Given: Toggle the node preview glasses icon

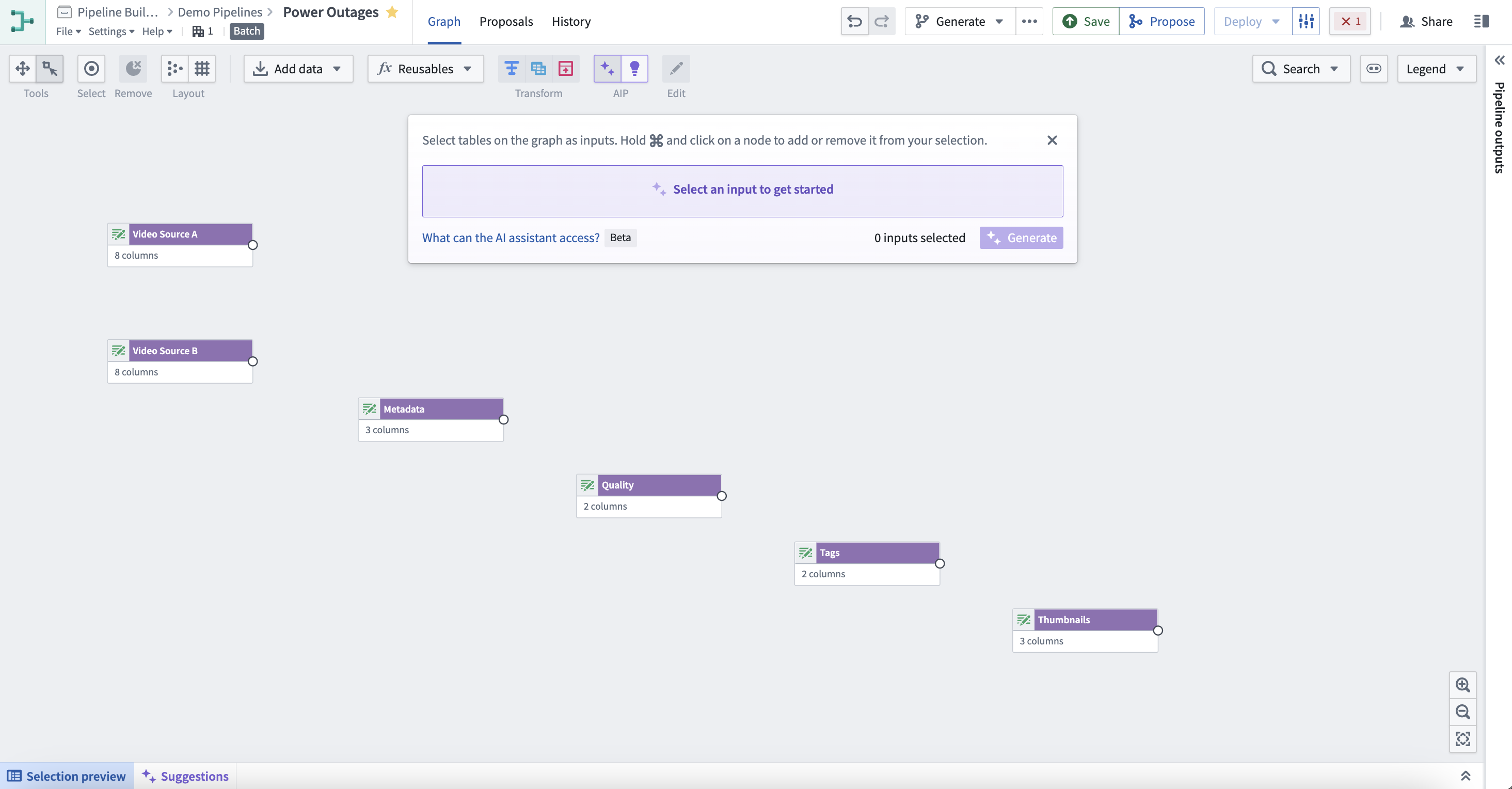Looking at the screenshot, I should [1374, 69].
